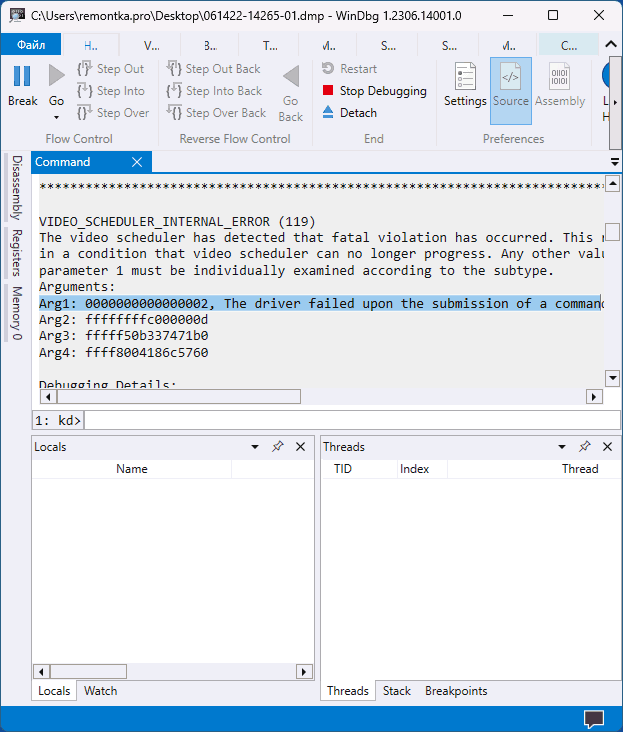The image size is (623, 732).
Task: Pin the Locals panel
Action: pyautogui.click(x=278, y=447)
